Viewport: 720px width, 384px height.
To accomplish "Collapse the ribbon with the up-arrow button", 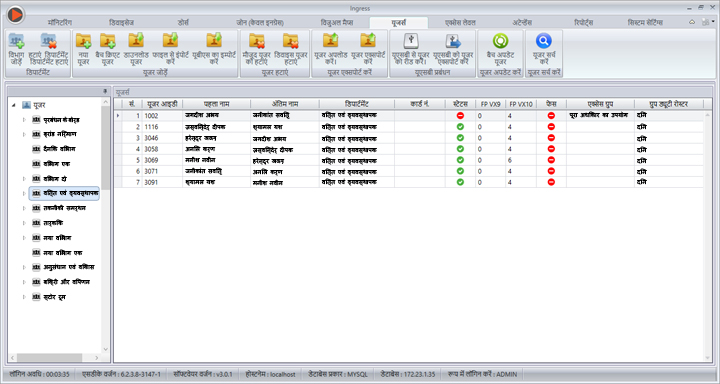I will pyautogui.click(x=692, y=22).
